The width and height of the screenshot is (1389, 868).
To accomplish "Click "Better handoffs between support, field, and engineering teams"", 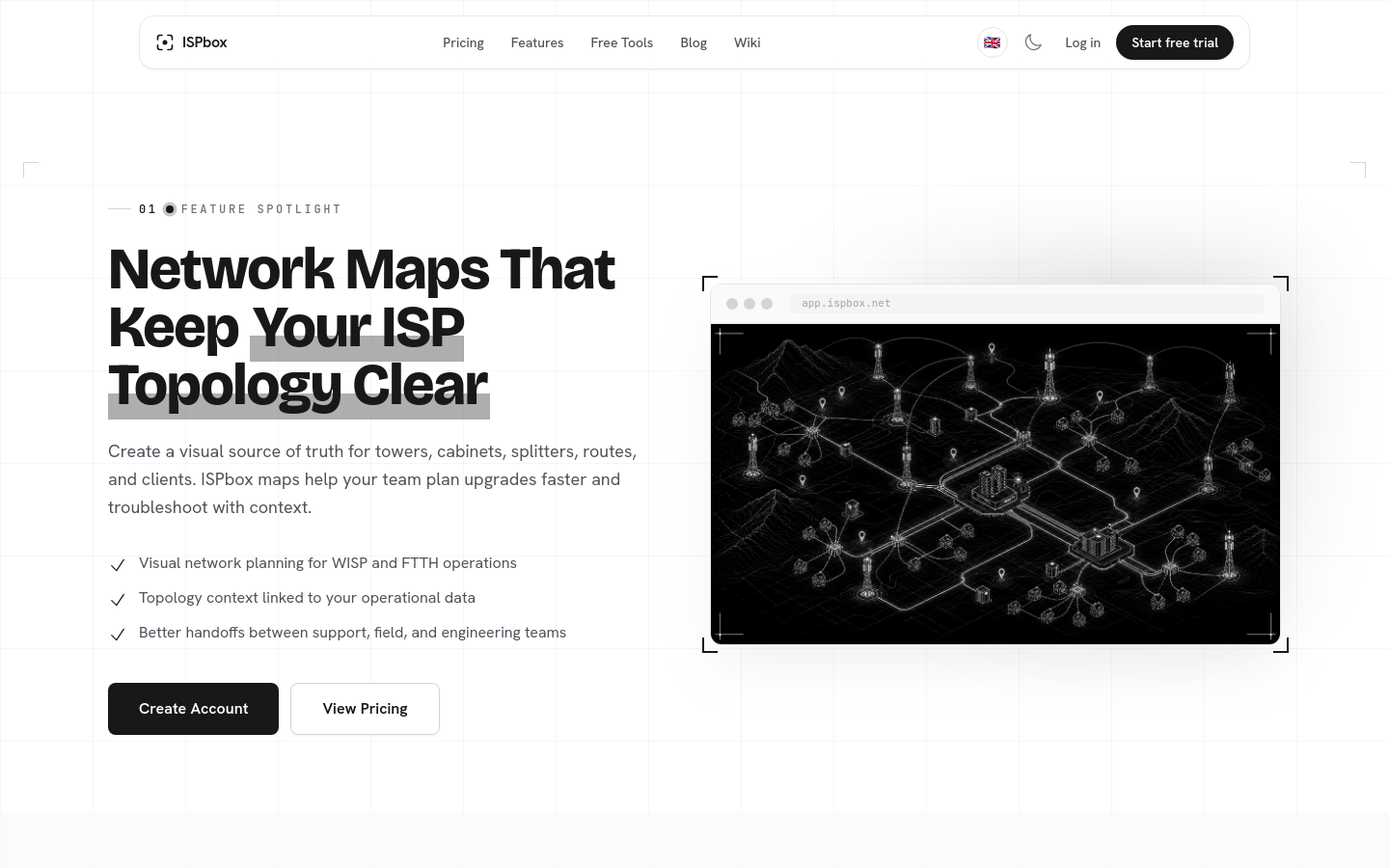I will 352,633.
